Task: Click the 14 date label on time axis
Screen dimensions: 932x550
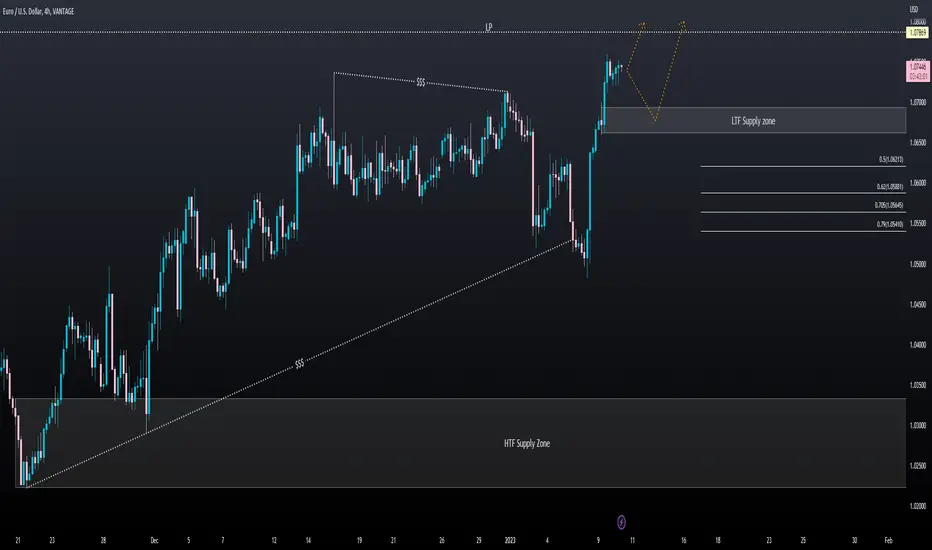Action: 308,540
